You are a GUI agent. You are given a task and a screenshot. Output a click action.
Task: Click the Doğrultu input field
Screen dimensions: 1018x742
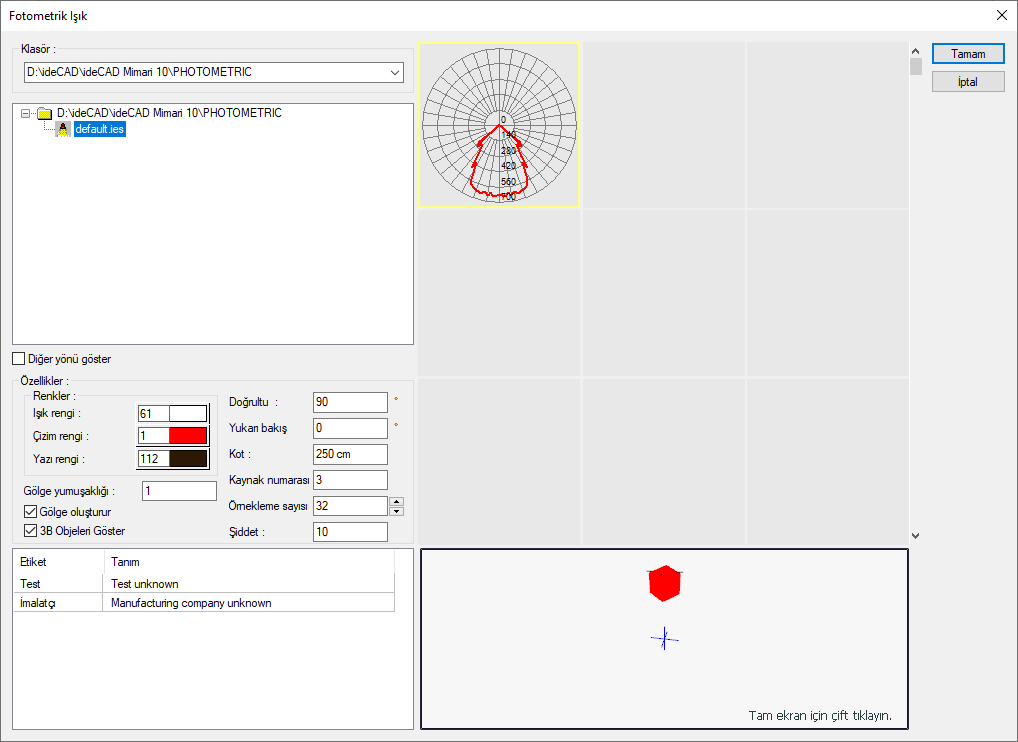[350, 402]
